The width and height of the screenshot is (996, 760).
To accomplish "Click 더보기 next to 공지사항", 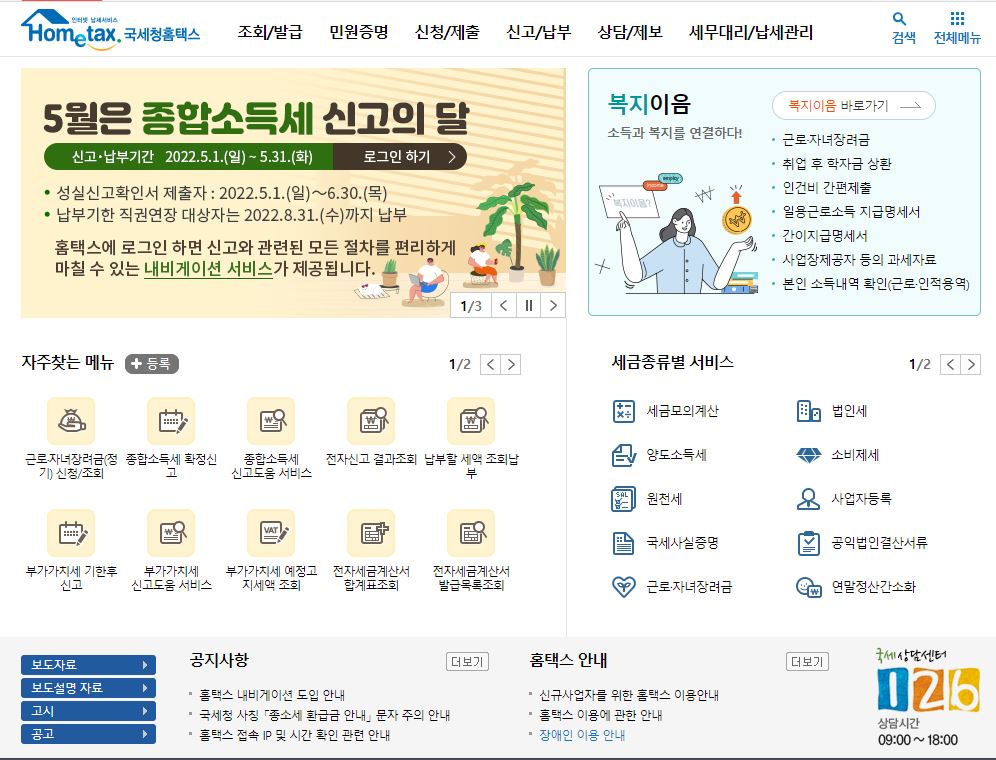I will click(x=470, y=661).
